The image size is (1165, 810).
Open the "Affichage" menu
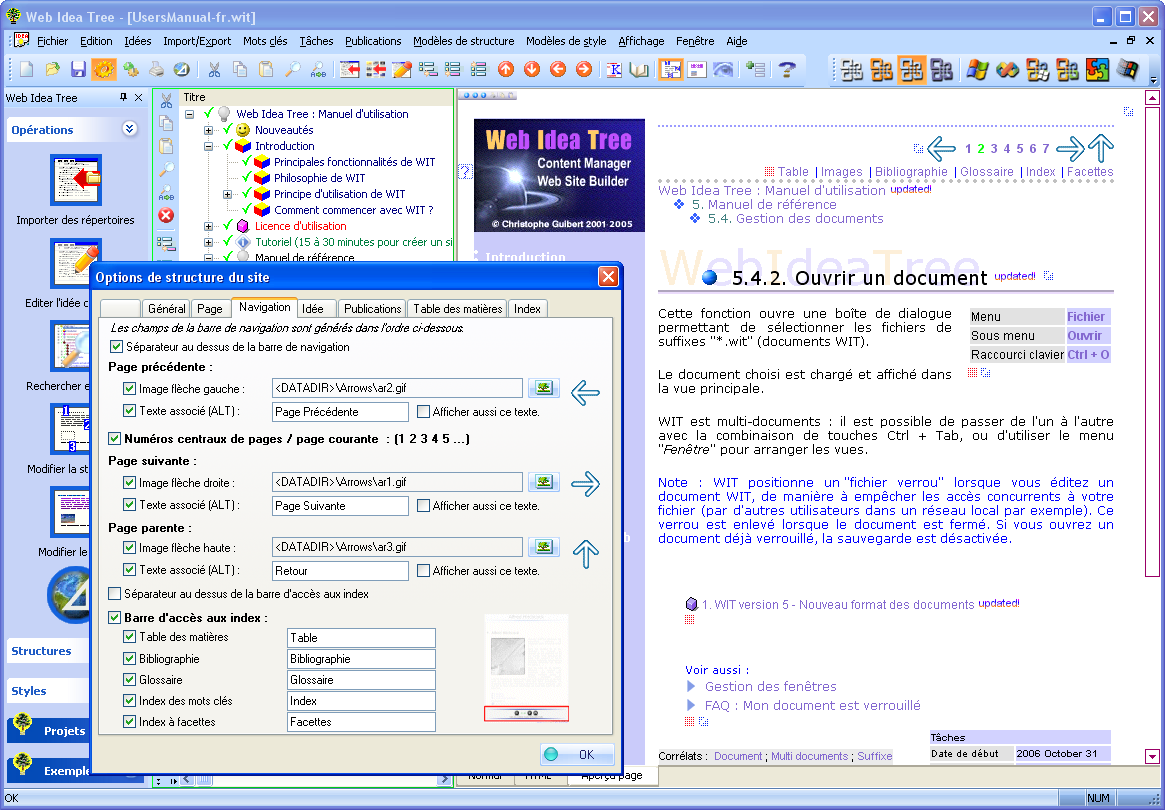pyautogui.click(x=639, y=41)
